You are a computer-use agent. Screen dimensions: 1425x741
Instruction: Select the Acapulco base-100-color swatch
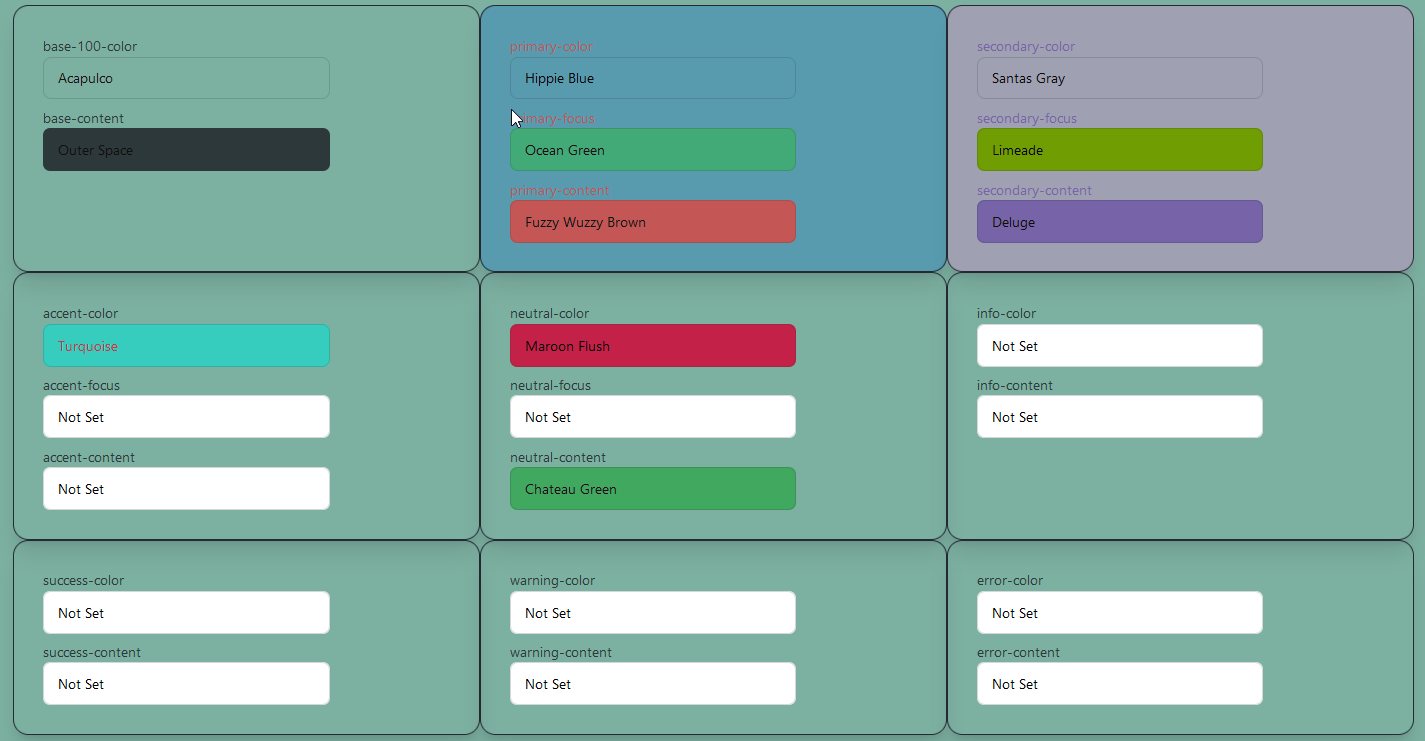click(x=186, y=78)
